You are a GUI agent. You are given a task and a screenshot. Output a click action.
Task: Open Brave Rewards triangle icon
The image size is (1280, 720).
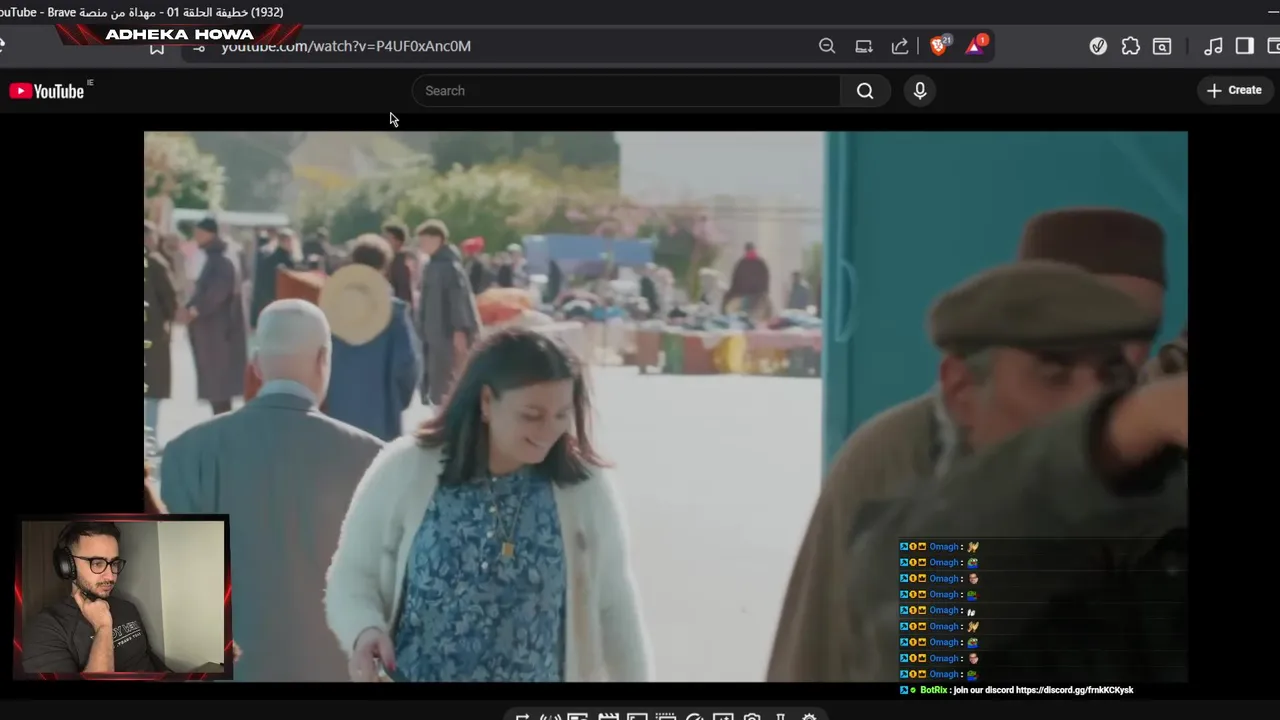coord(976,45)
